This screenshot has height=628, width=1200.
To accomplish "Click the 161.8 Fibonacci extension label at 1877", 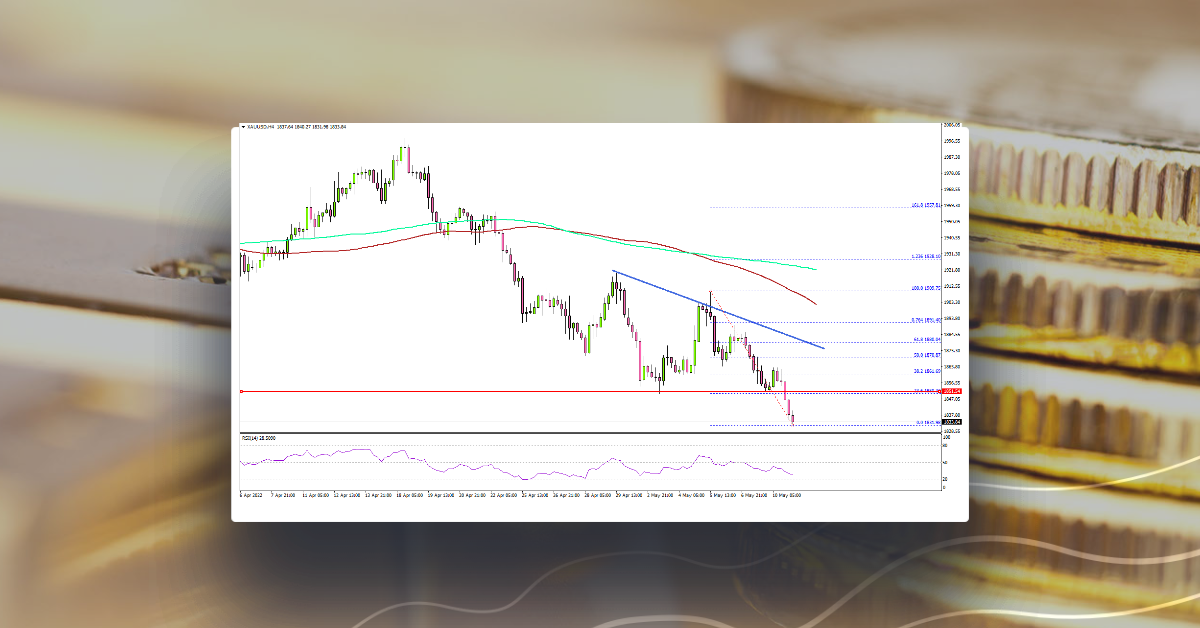I will point(923,206).
